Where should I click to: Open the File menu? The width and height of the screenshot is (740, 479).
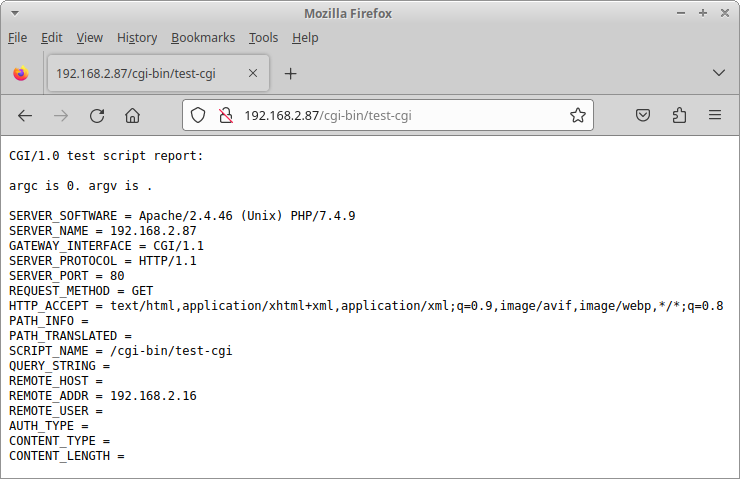pos(18,37)
